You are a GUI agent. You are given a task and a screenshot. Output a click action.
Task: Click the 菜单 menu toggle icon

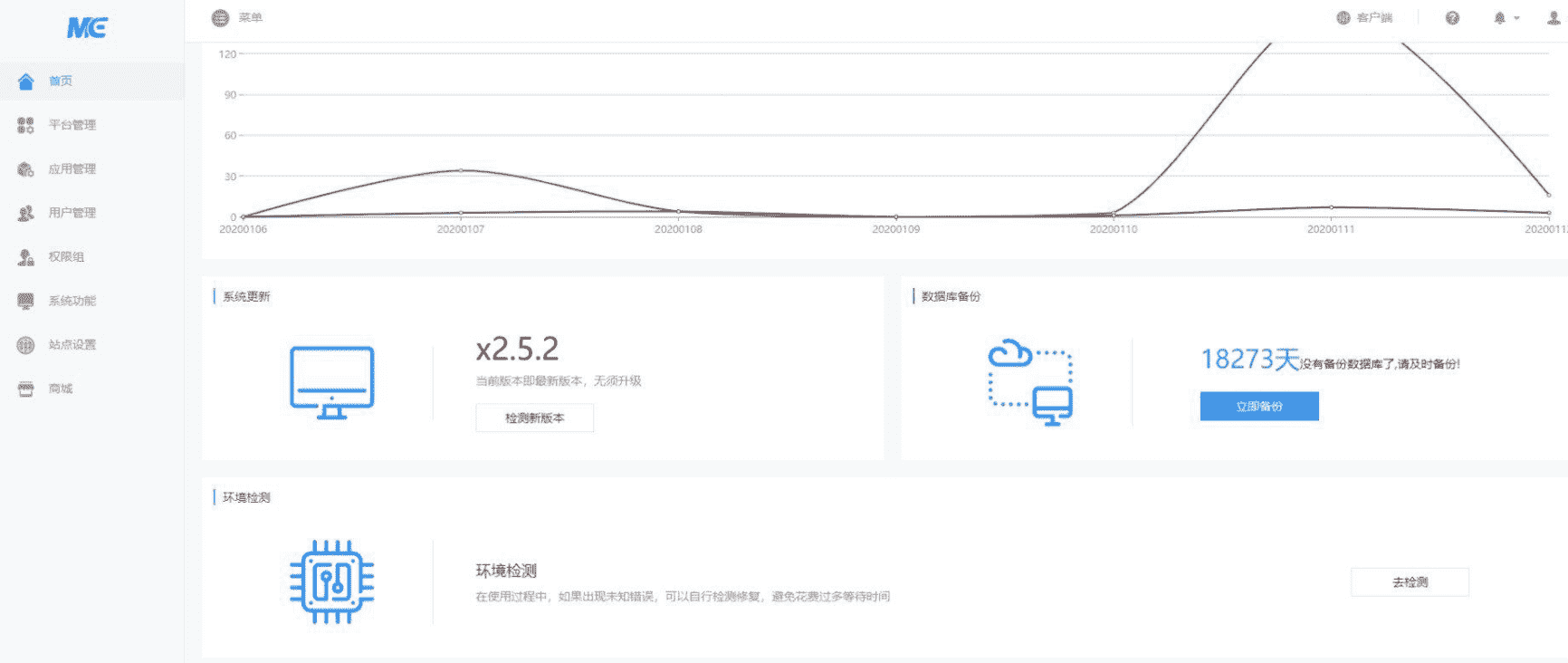(220, 17)
